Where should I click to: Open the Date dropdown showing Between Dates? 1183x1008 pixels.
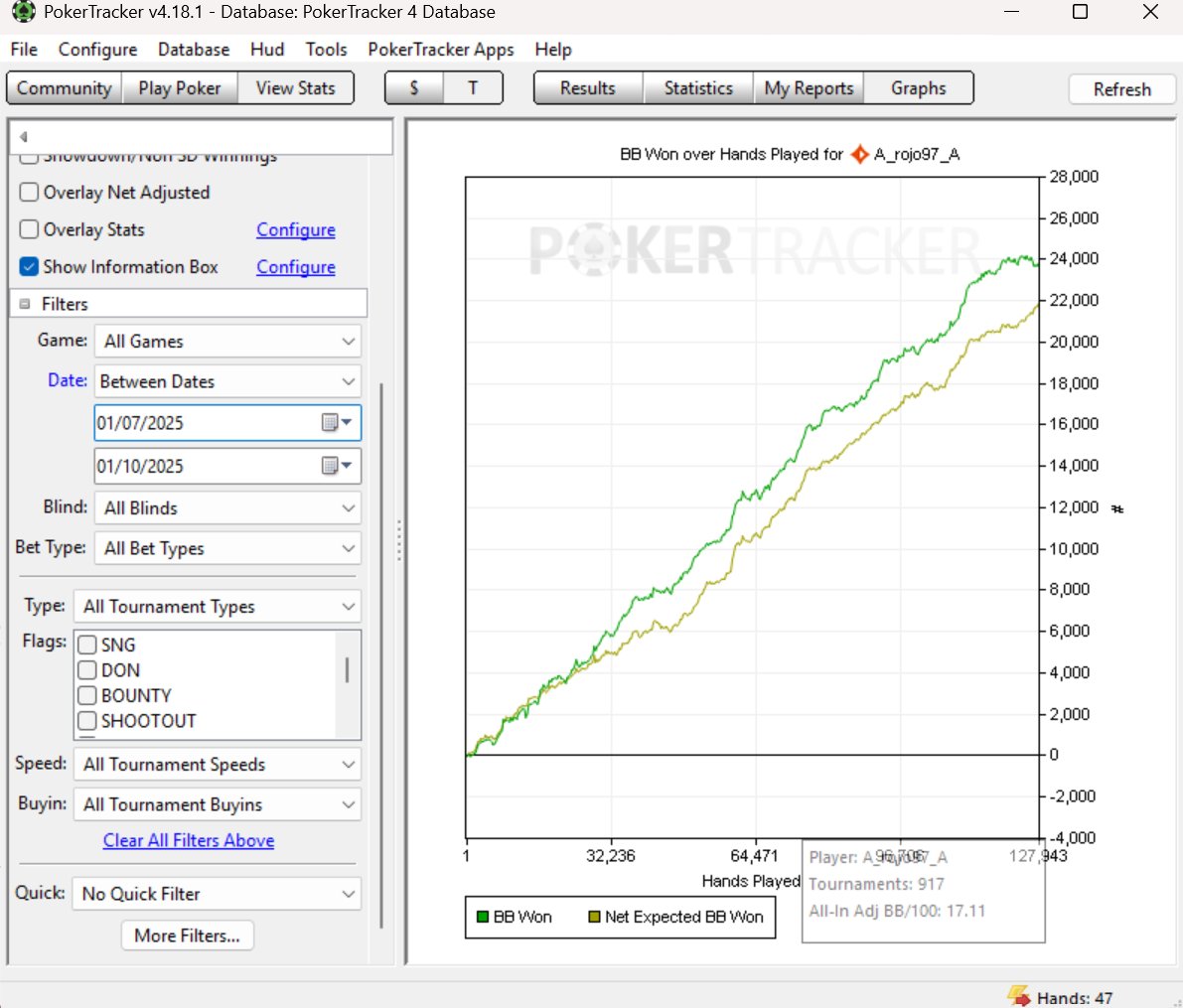227,381
